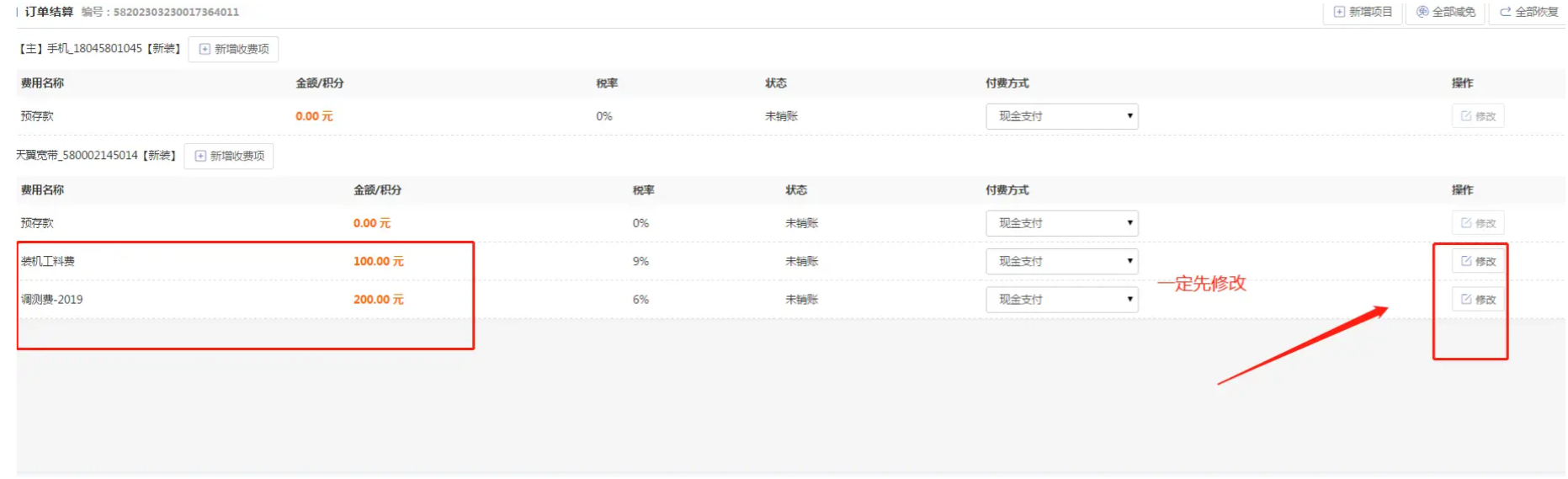This screenshot has width=1568, height=479.
Task: Click 订单结算 title
Action: pyautogui.click(x=49, y=12)
